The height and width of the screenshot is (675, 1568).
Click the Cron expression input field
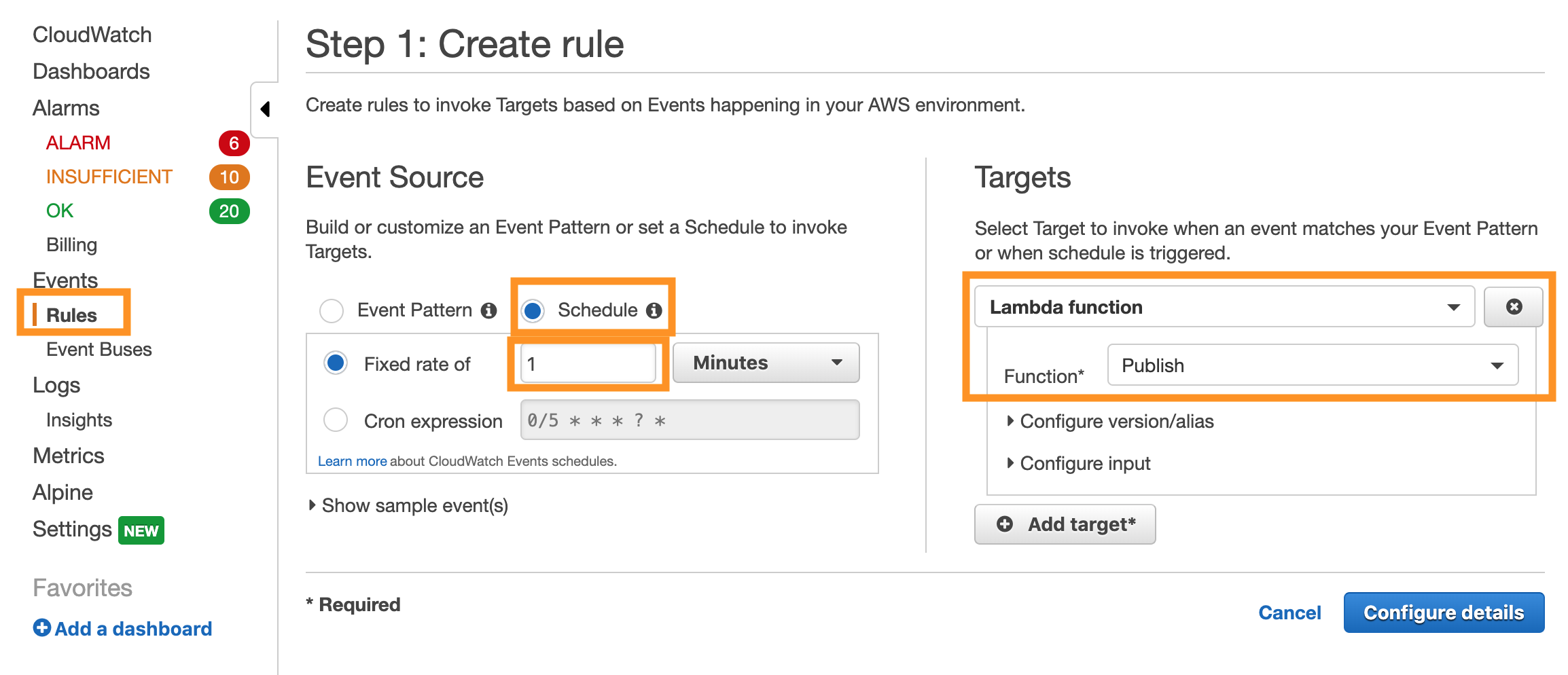pyautogui.click(x=690, y=420)
